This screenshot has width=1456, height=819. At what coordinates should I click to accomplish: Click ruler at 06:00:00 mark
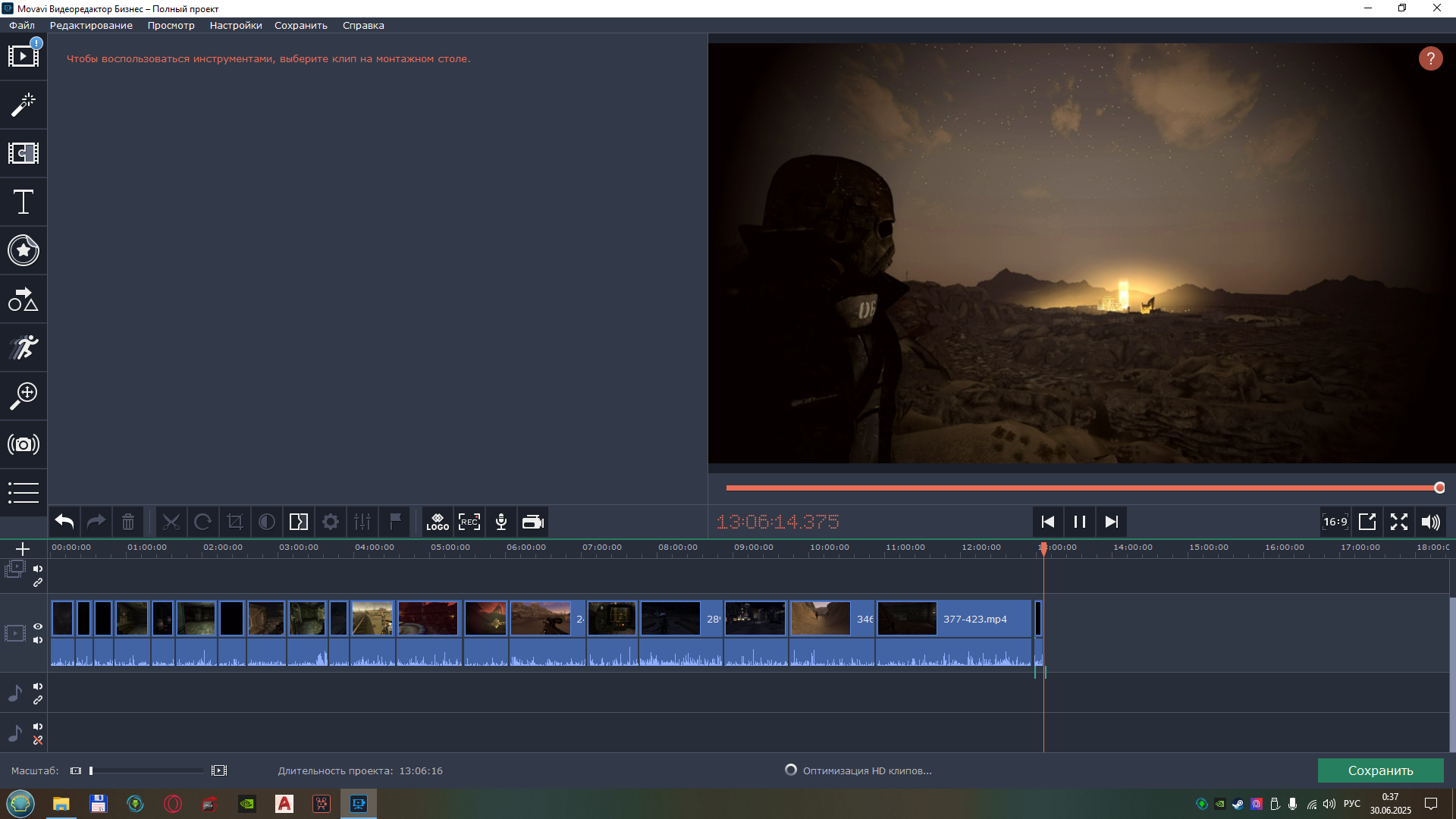(x=526, y=547)
